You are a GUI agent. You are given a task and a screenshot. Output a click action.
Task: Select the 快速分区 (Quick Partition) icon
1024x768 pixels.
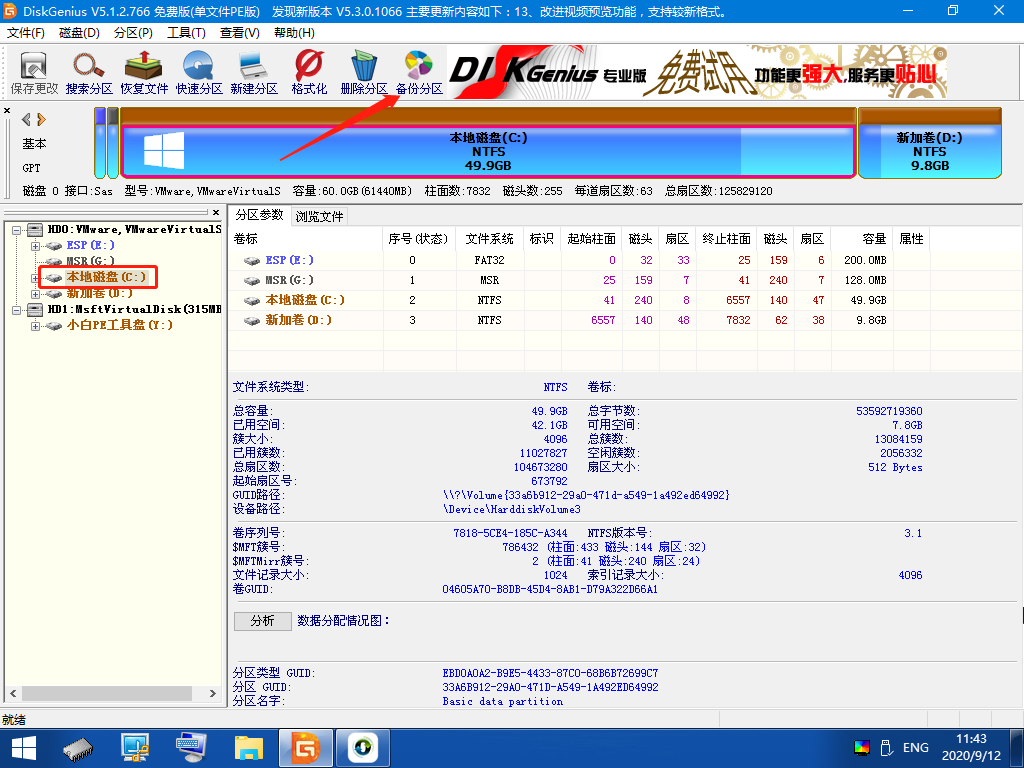pyautogui.click(x=199, y=70)
